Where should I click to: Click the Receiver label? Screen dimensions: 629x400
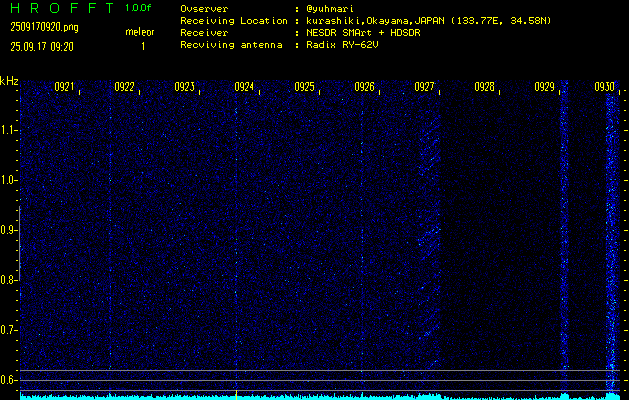tap(204, 33)
